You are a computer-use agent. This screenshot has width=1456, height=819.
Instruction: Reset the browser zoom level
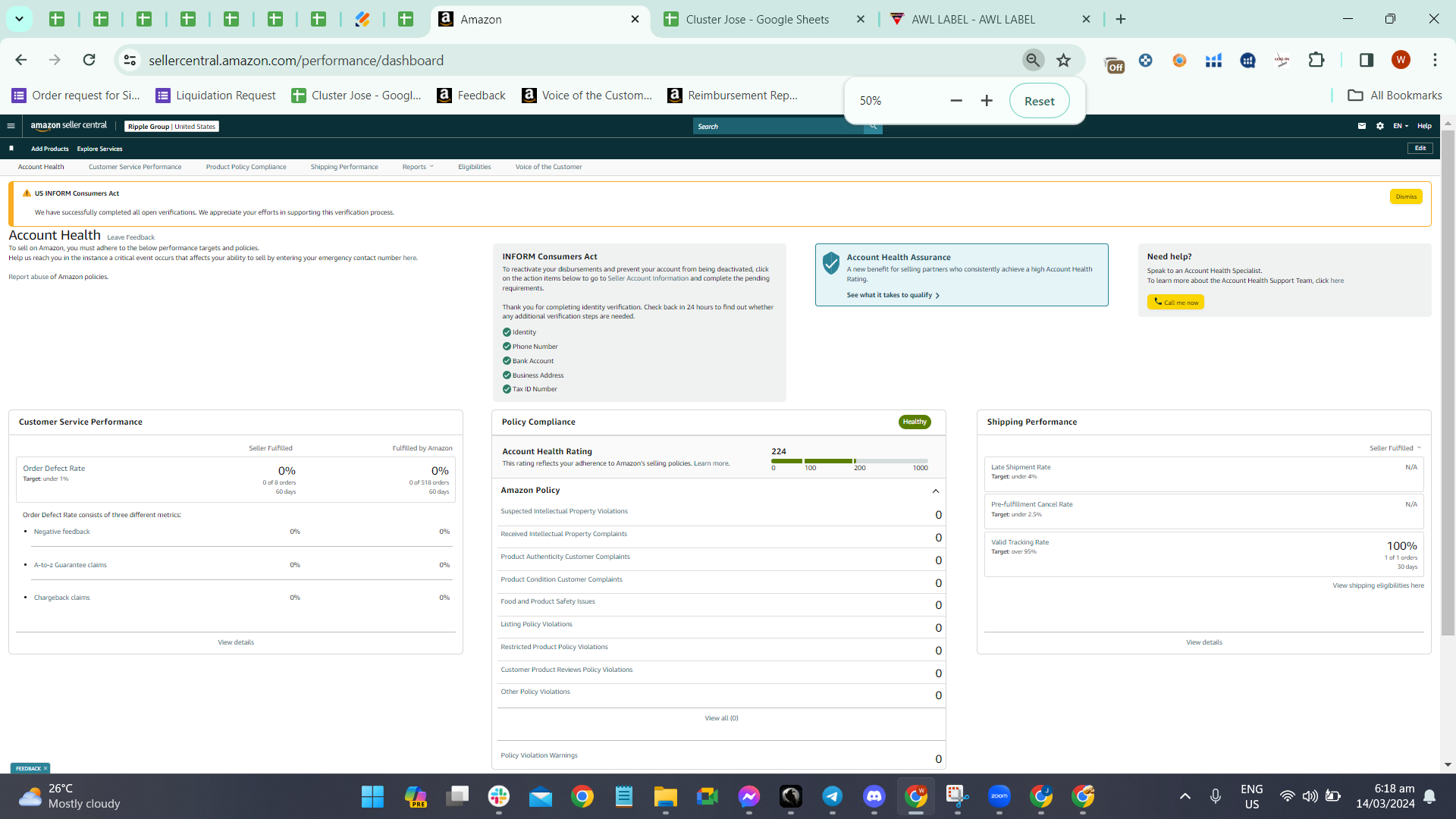point(1039,101)
